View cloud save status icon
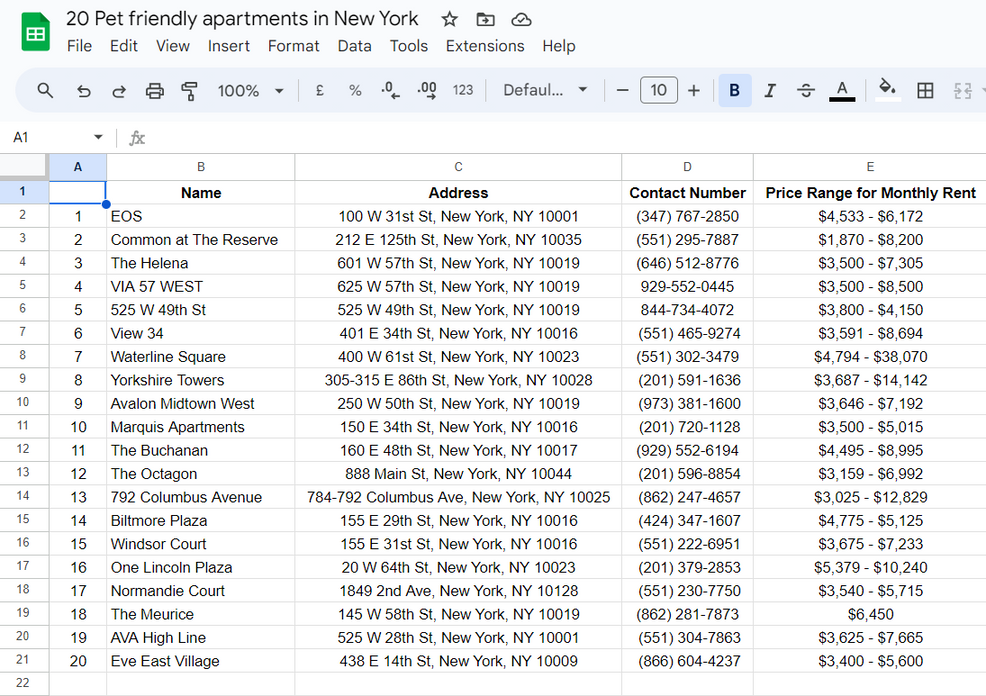 [x=521, y=19]
